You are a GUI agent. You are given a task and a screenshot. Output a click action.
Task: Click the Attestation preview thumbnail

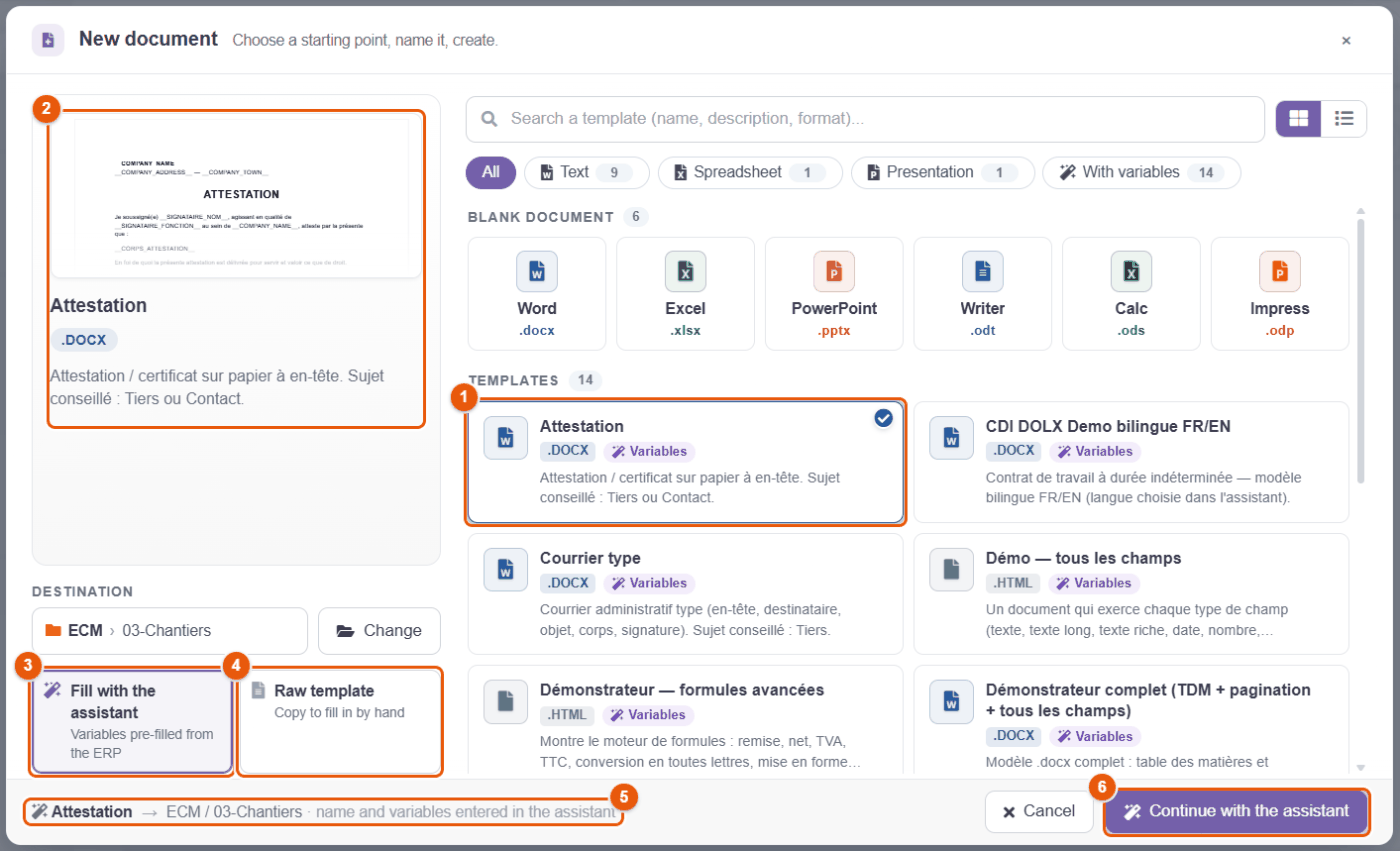point(237,197)
